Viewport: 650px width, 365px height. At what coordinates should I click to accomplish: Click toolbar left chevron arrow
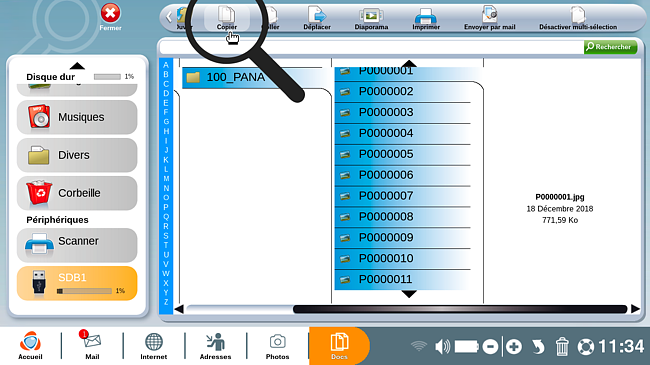(x=169, y=17)
